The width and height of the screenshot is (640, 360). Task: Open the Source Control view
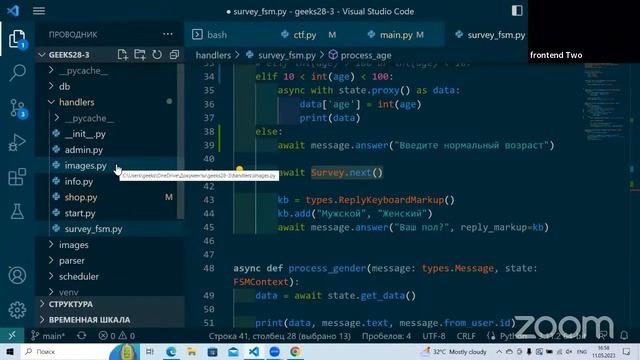pyautogui.click(x=17, y=108)
